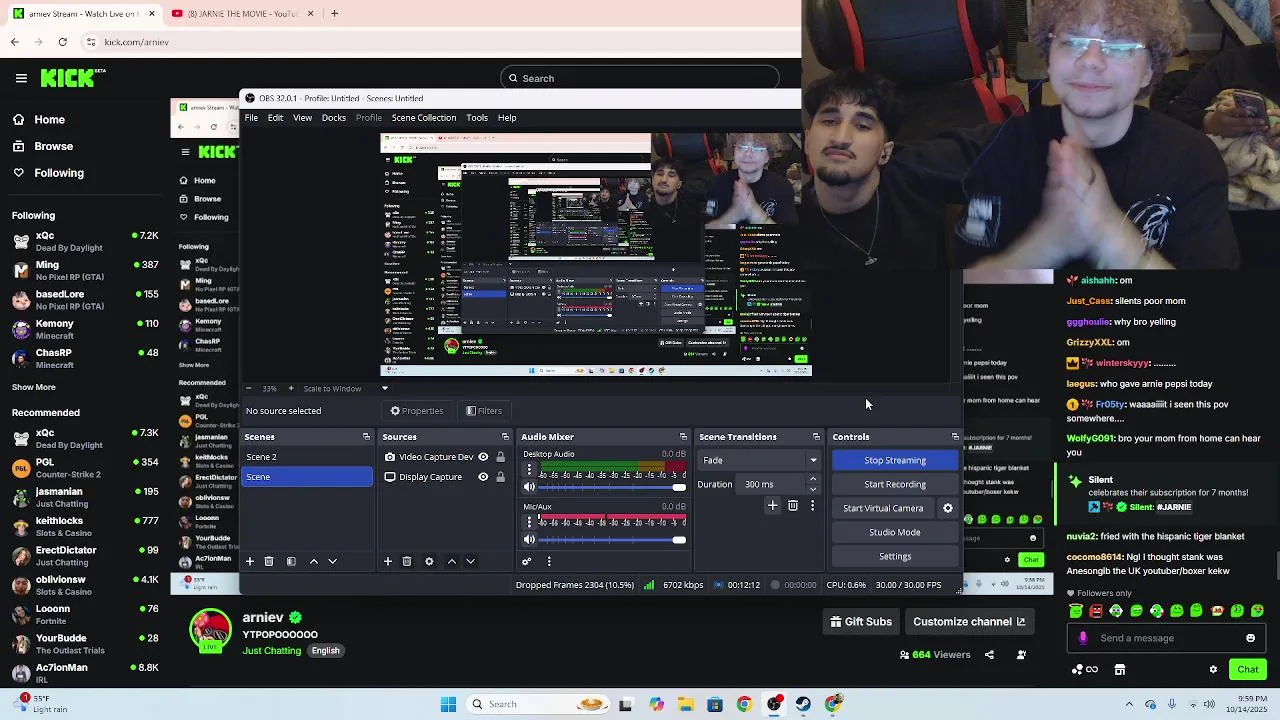This screenshot has height=720, width=1280.
Task: Adjust Mic/Aux volume slider
Action: pyautogui.click(x=612, y=540)
